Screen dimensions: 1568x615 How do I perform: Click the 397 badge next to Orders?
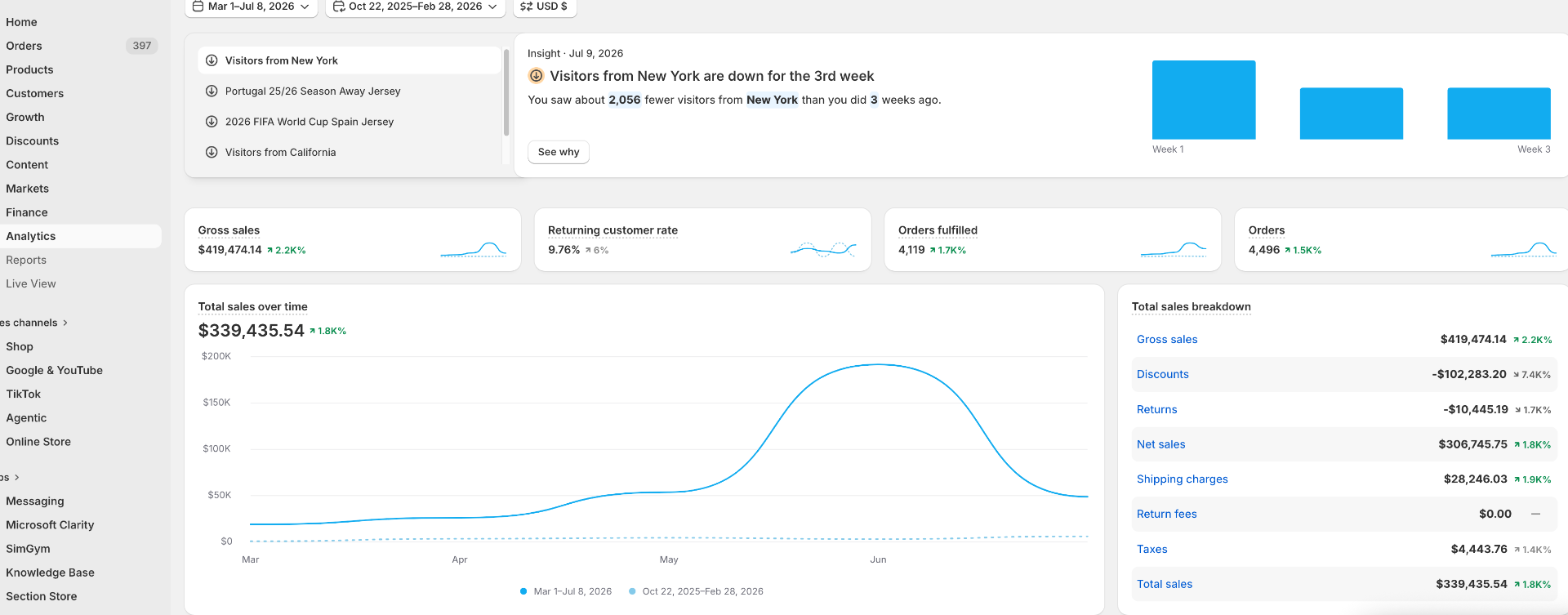(x=142, y=46)
